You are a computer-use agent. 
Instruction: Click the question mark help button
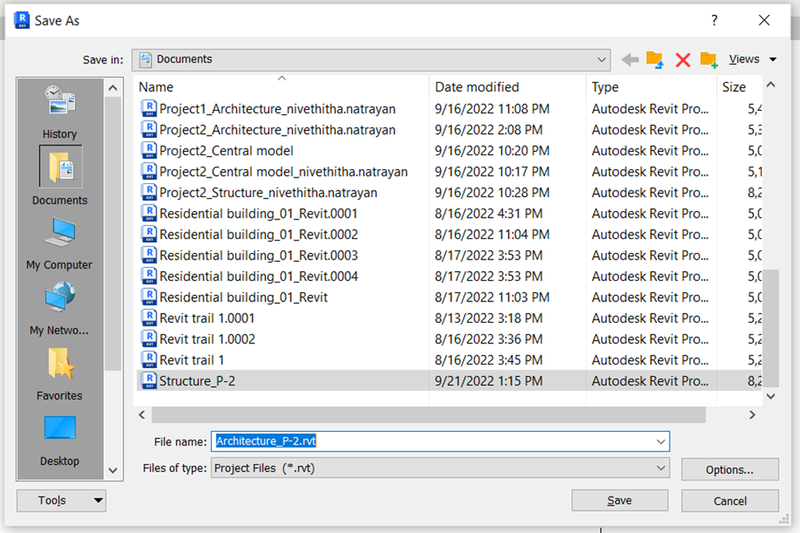point(714,20)
